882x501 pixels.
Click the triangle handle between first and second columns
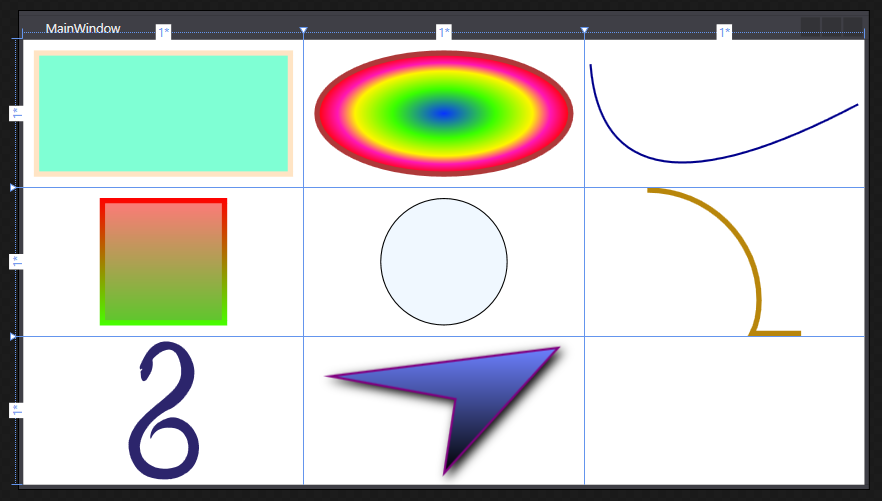click(304, 31)
